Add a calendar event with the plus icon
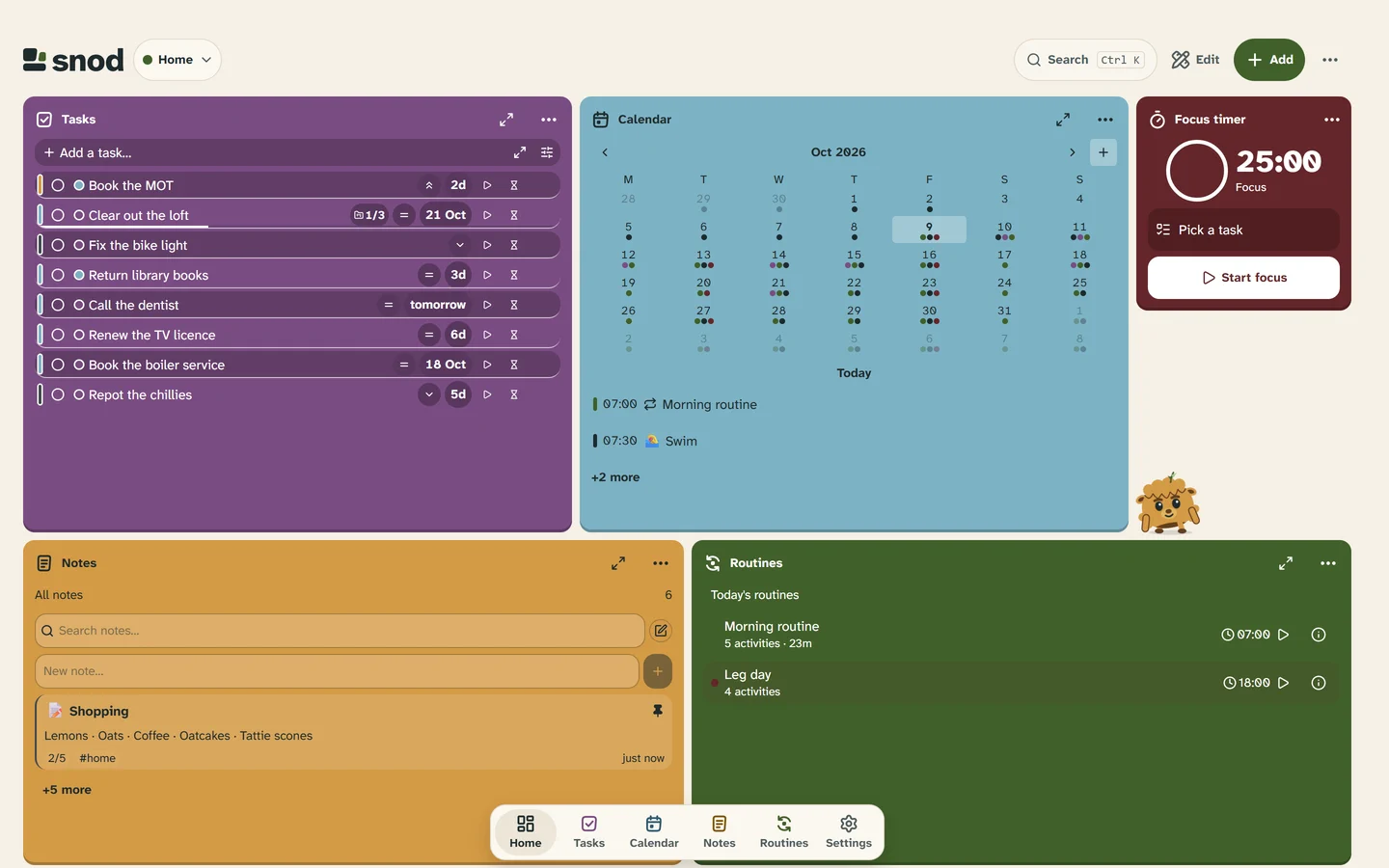Screen dimensions: 1389x868 1103,152
